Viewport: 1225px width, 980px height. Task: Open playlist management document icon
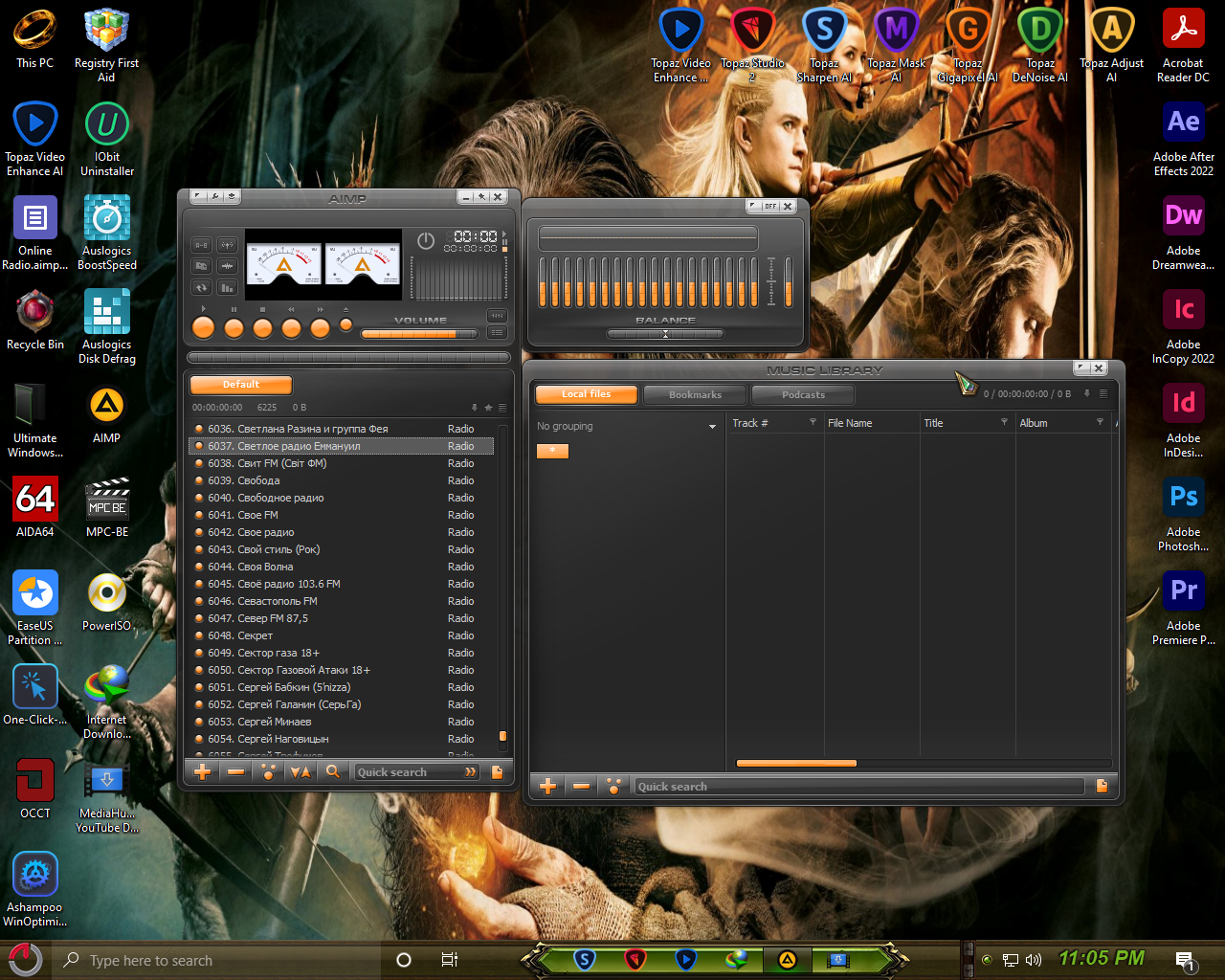tap(497, 772)
